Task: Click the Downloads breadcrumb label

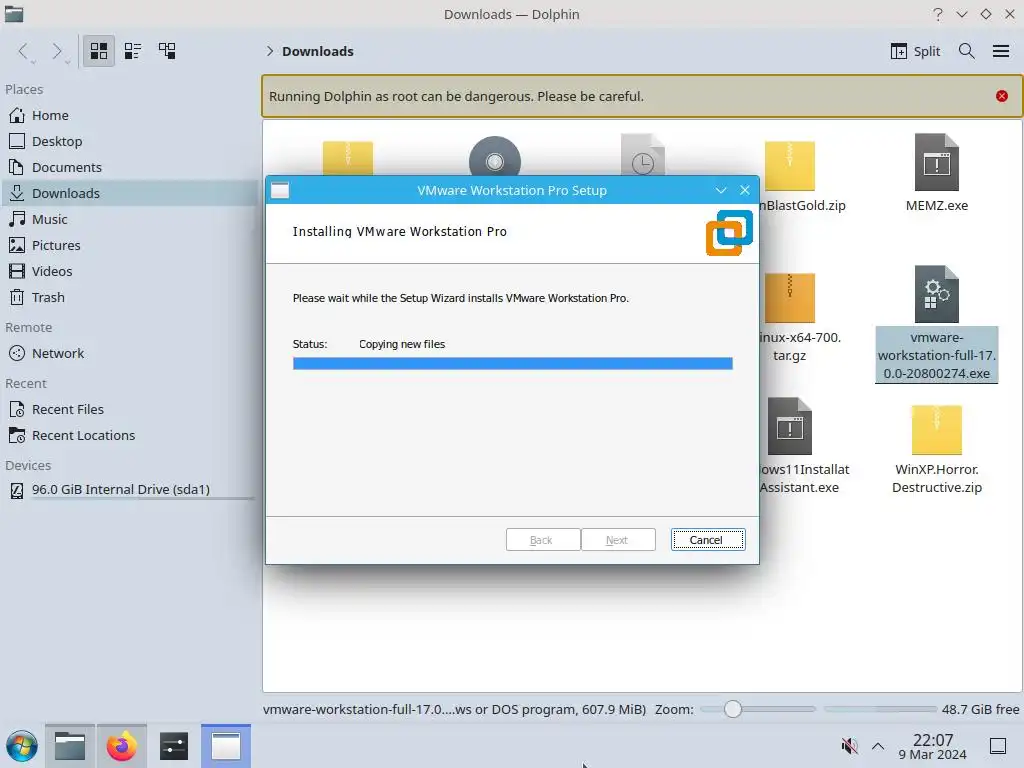Action: [x=318, y=51]
